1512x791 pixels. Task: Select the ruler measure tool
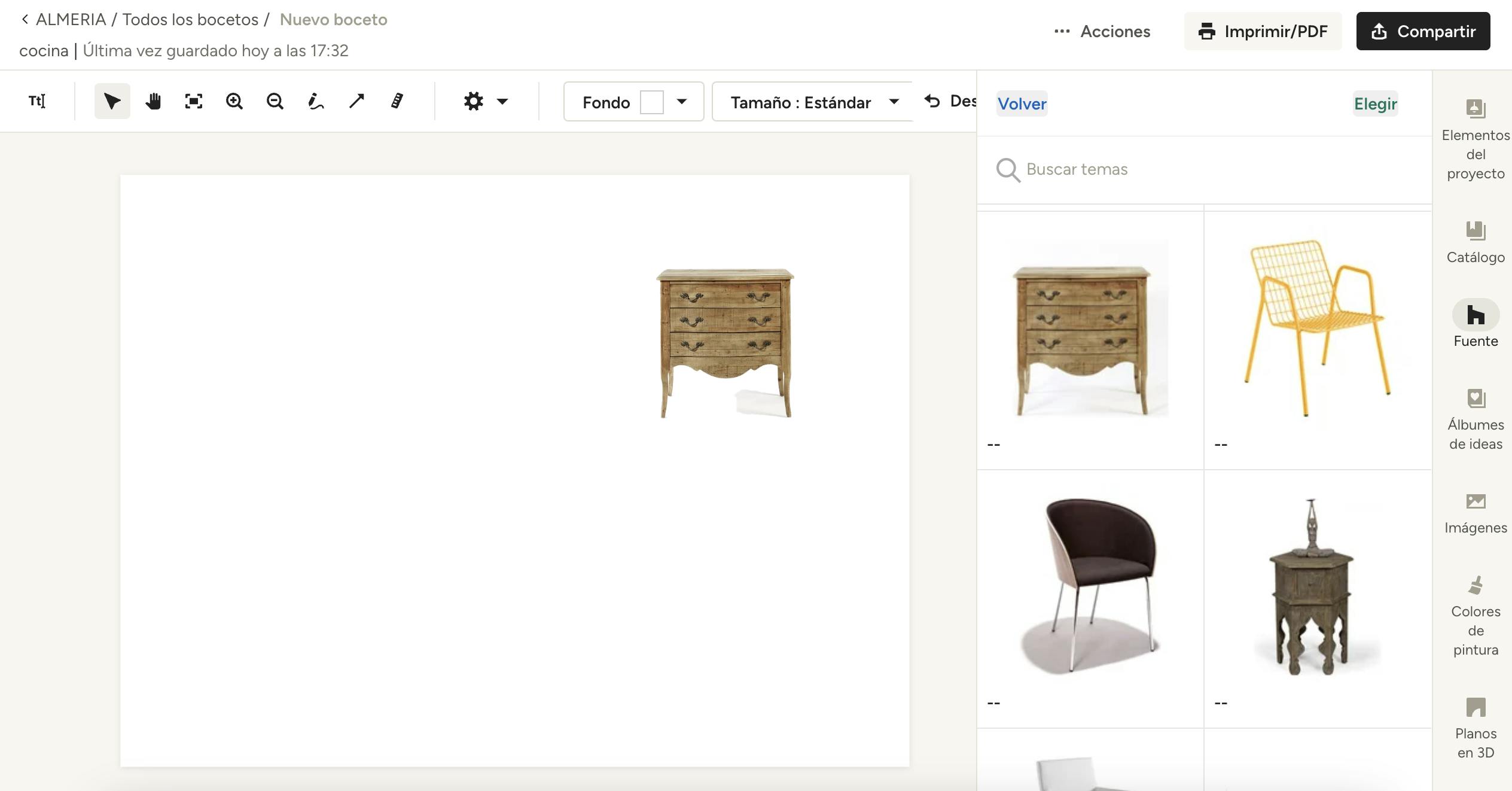(x=397, y=101)
